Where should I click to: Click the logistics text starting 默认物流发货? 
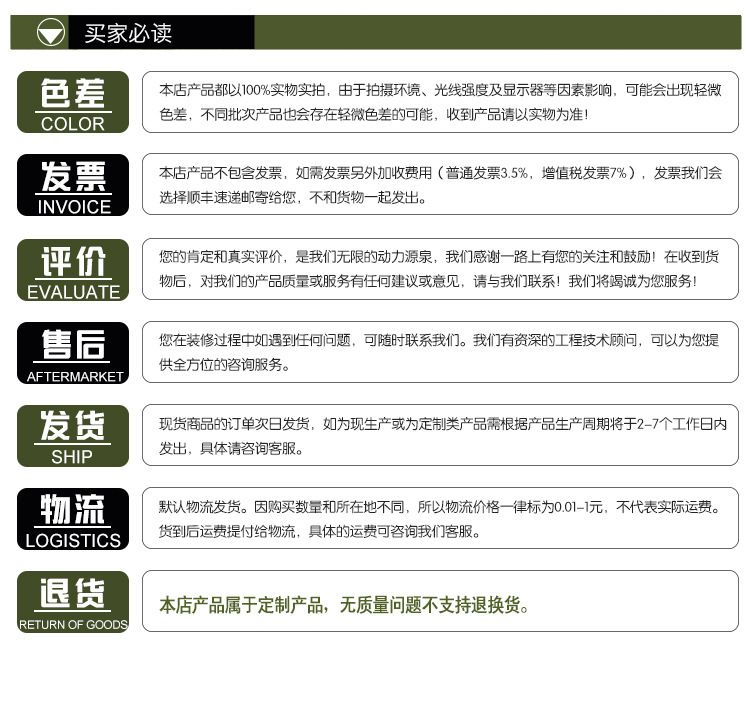440,519
